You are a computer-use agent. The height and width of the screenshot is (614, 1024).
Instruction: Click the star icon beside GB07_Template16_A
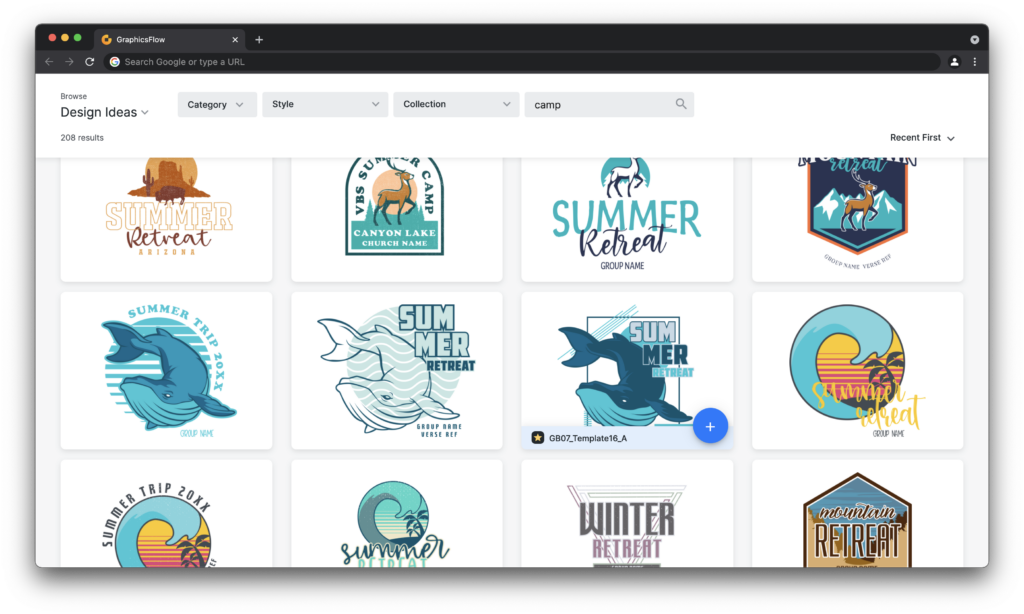coord(537,438)
